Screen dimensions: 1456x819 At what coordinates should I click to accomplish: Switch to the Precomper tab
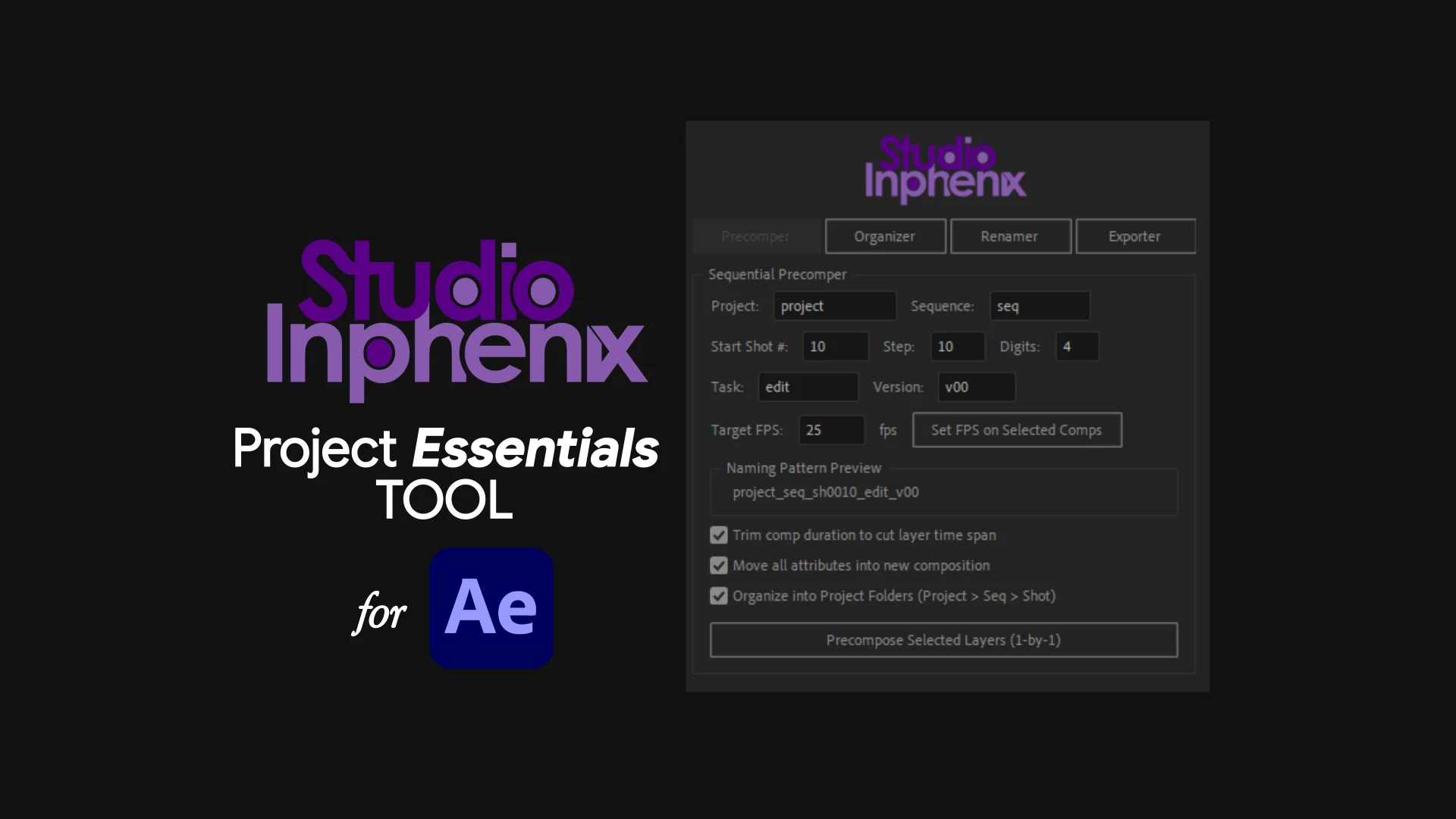756,237
